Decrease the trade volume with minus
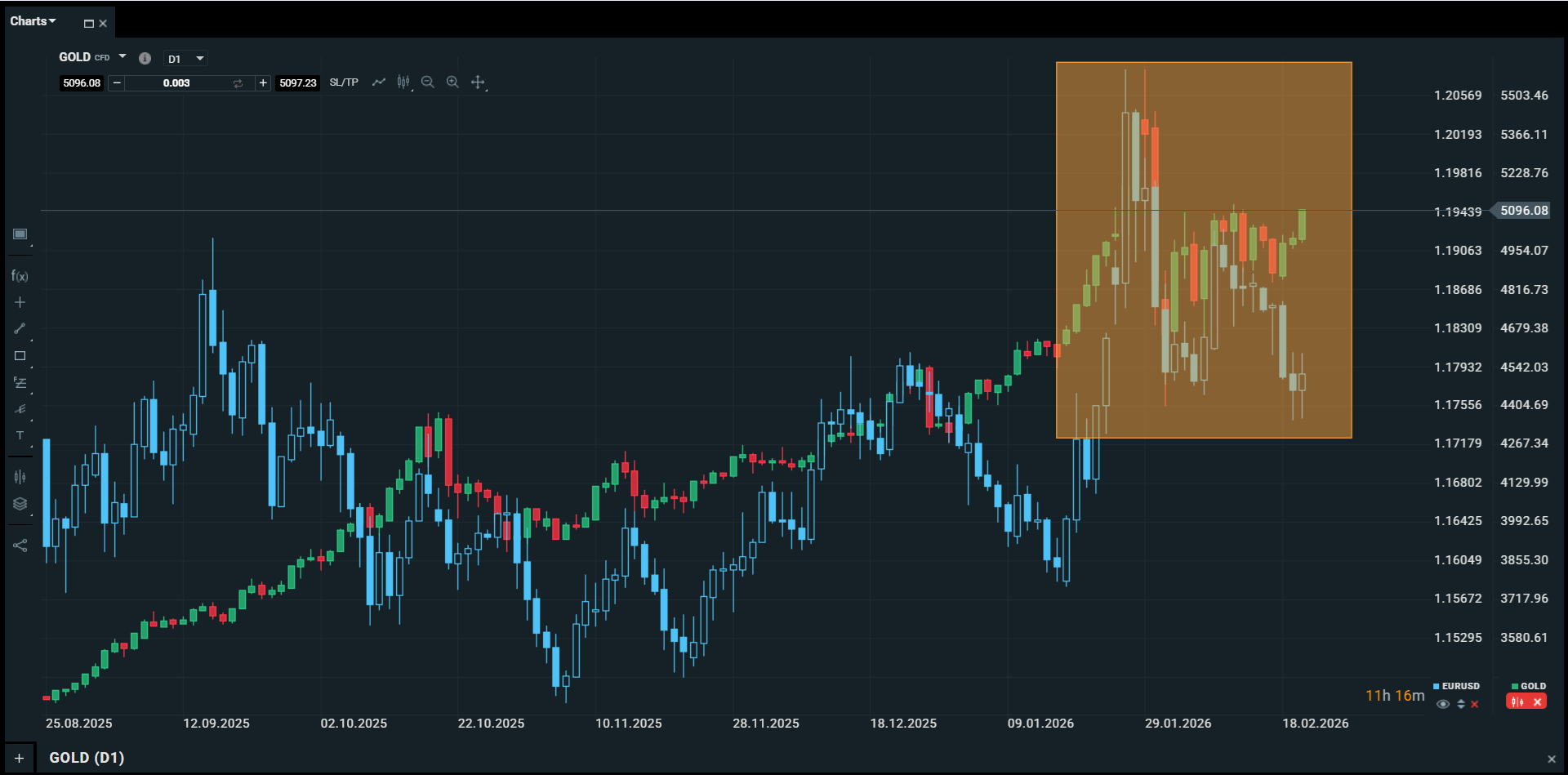The height and width of the screenshot is (775, 1568). (117, 83)
